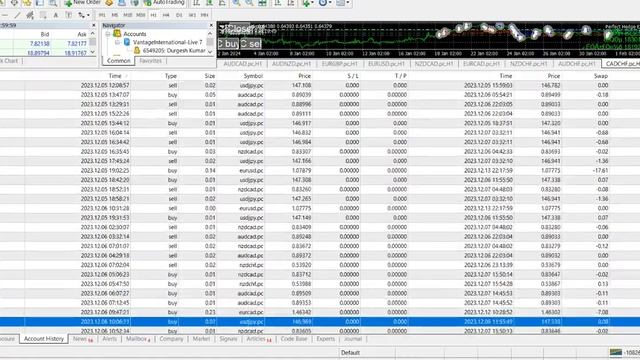Select account 6549205: Durgesh Kumar
This screenshot has height=360, width=640.
(x=174, y=51)
